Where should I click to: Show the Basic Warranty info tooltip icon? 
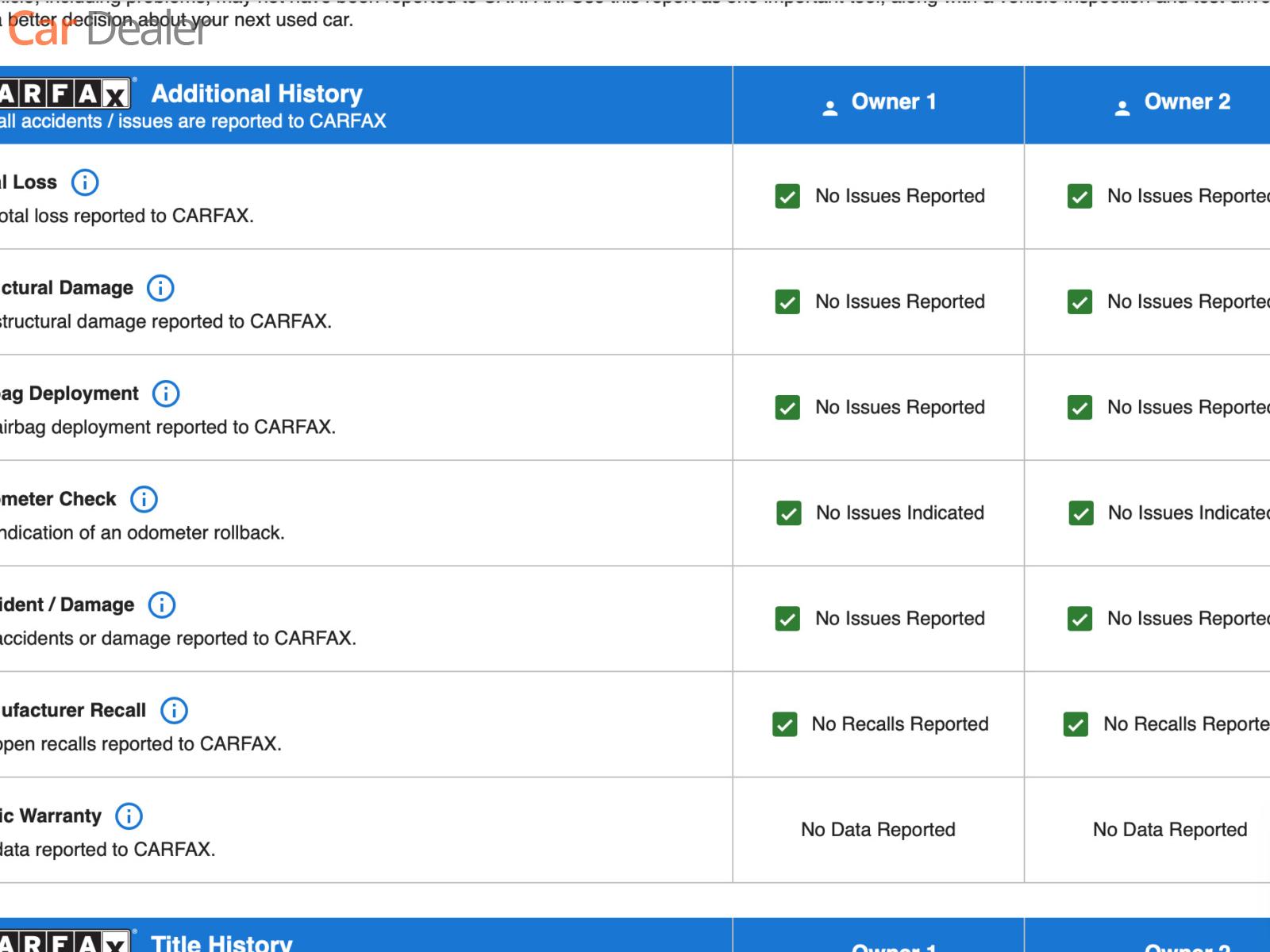pyautogui.click(x=129, y=816)
